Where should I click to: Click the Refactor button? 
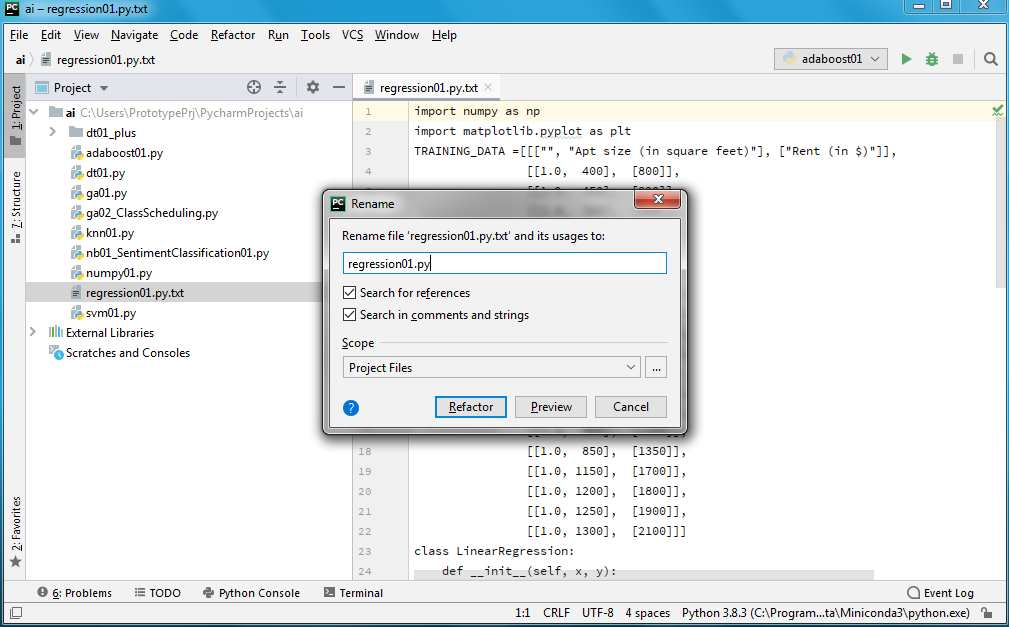click(x=470, y=406)
